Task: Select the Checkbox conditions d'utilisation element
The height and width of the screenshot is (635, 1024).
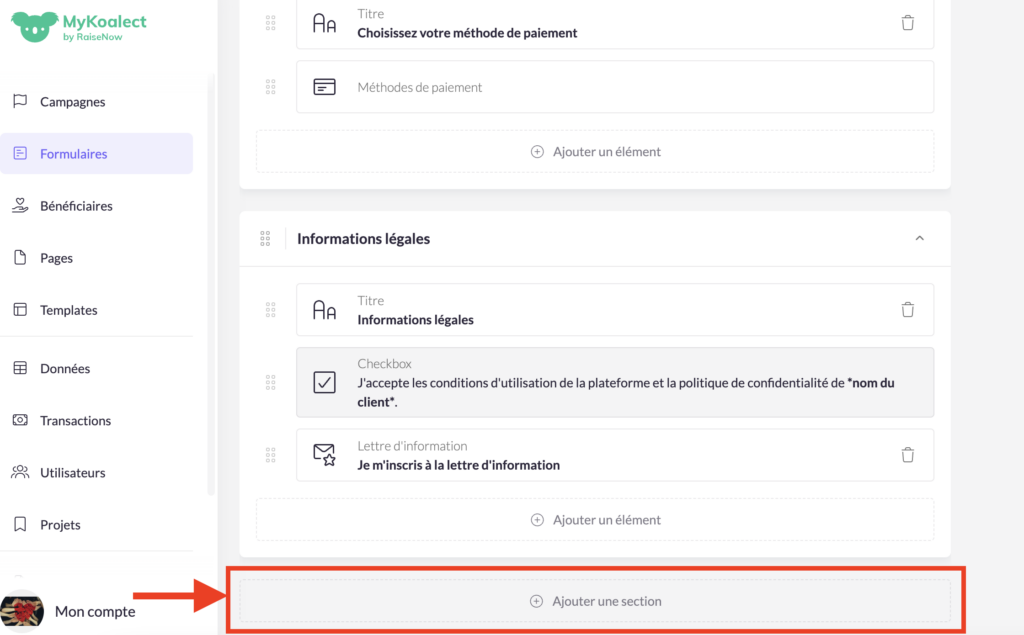Action: click(x=614, y=382)
